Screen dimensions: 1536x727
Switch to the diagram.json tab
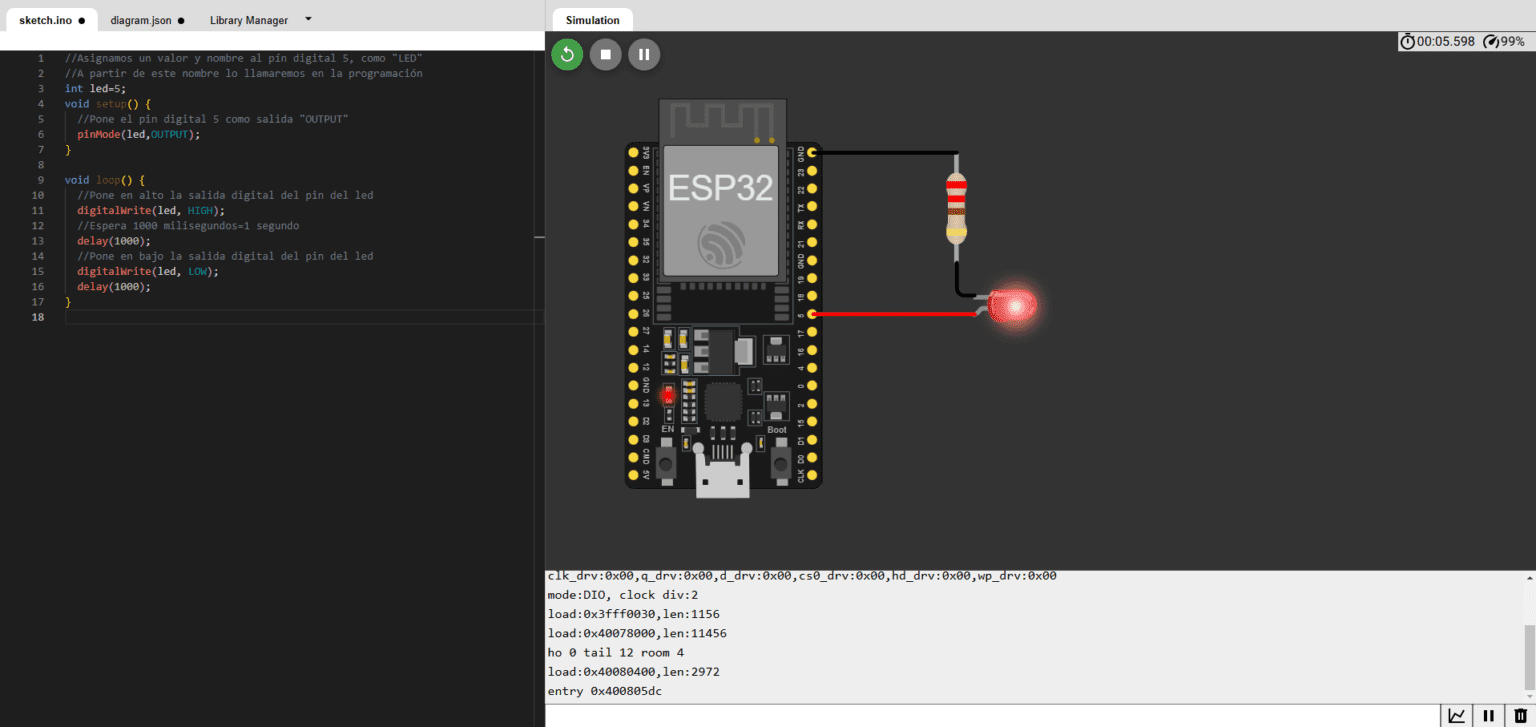click(x=140, y=18)
